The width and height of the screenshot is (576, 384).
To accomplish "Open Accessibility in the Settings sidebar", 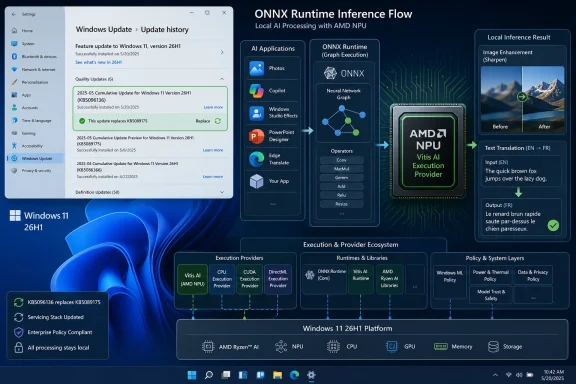I will click(x=27, y=146).
